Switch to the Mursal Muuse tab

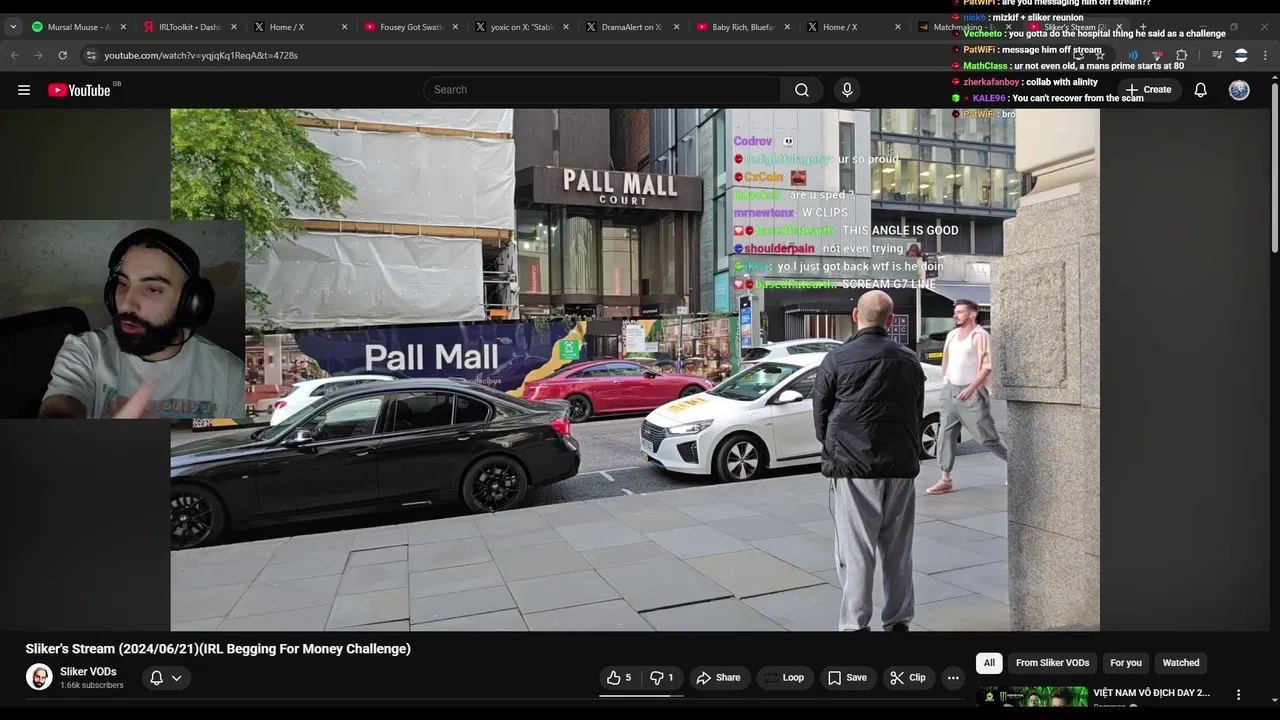pos(80,27)
